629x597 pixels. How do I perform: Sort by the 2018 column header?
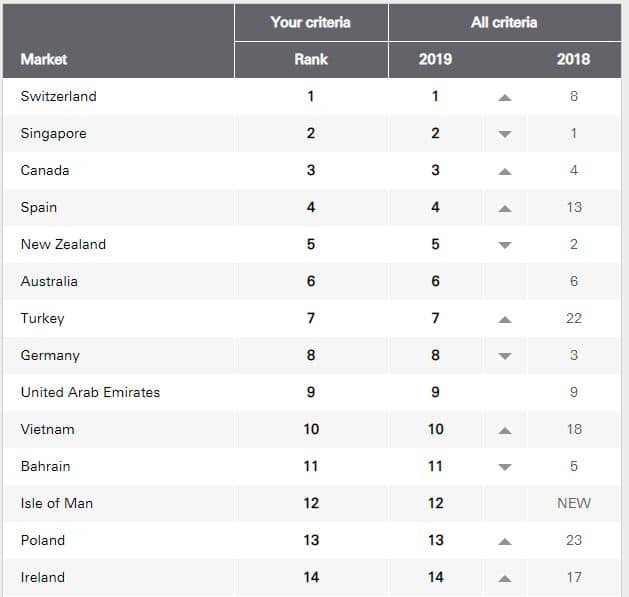(573, 59)
